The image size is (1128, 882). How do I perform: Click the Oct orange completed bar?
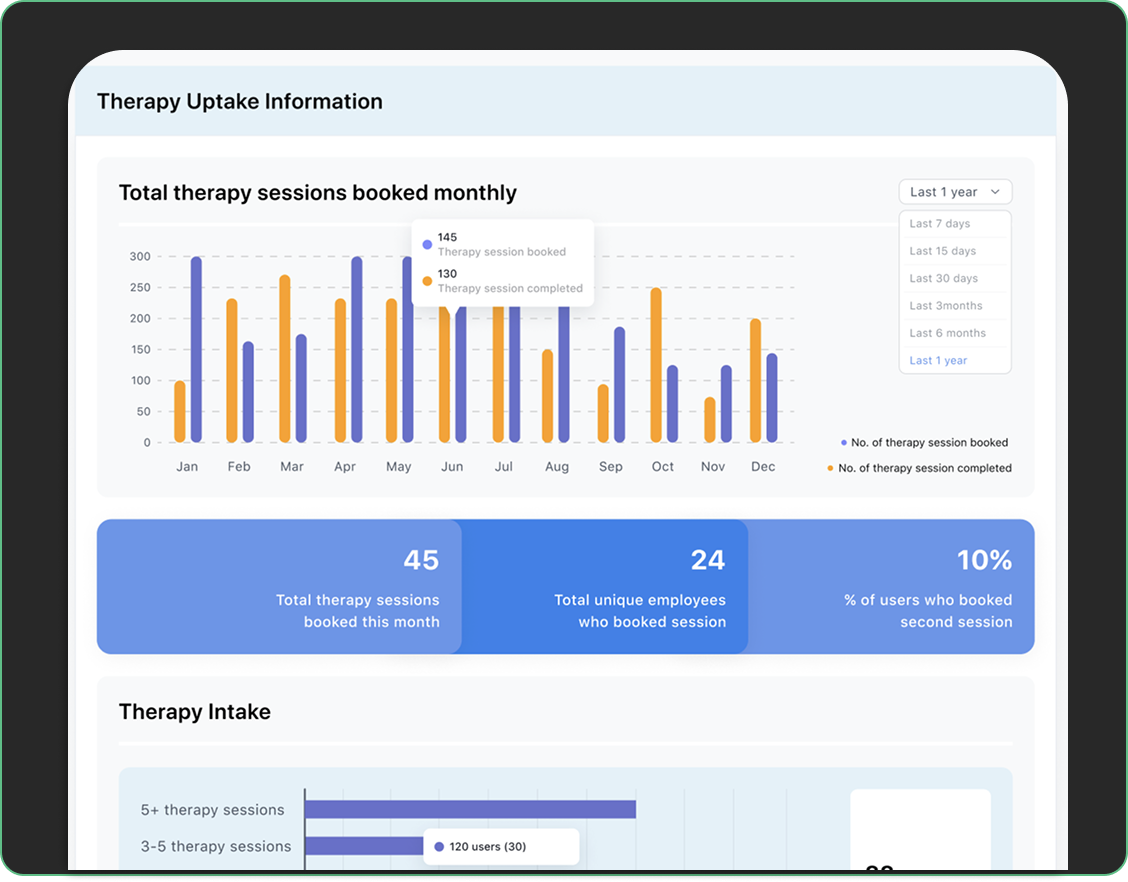pos(656,365)
